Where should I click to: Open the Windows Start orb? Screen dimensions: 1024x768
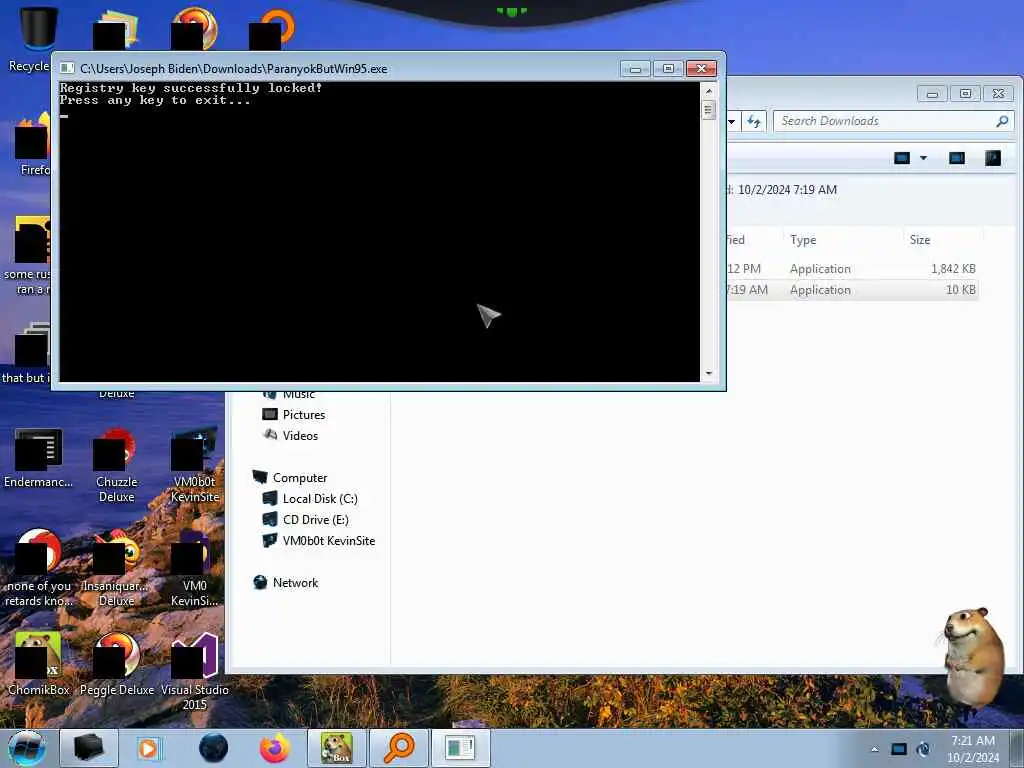click(26, 748)
